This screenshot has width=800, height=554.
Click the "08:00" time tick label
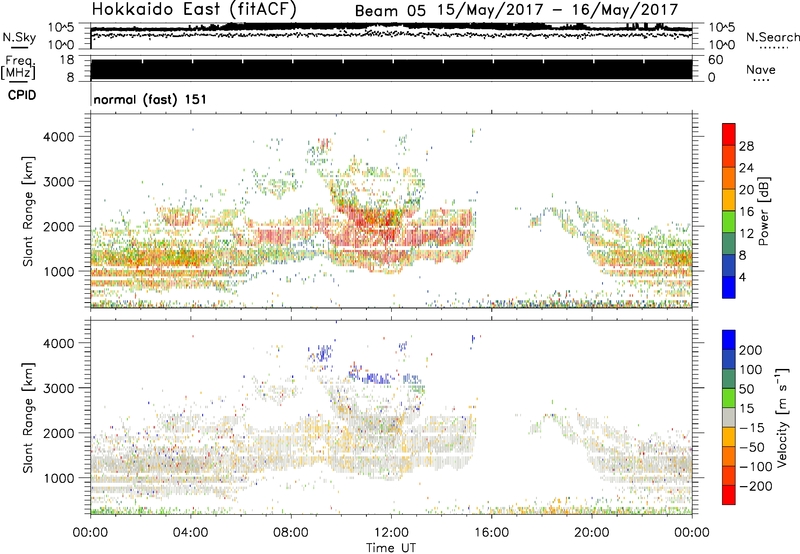[291, 533]
